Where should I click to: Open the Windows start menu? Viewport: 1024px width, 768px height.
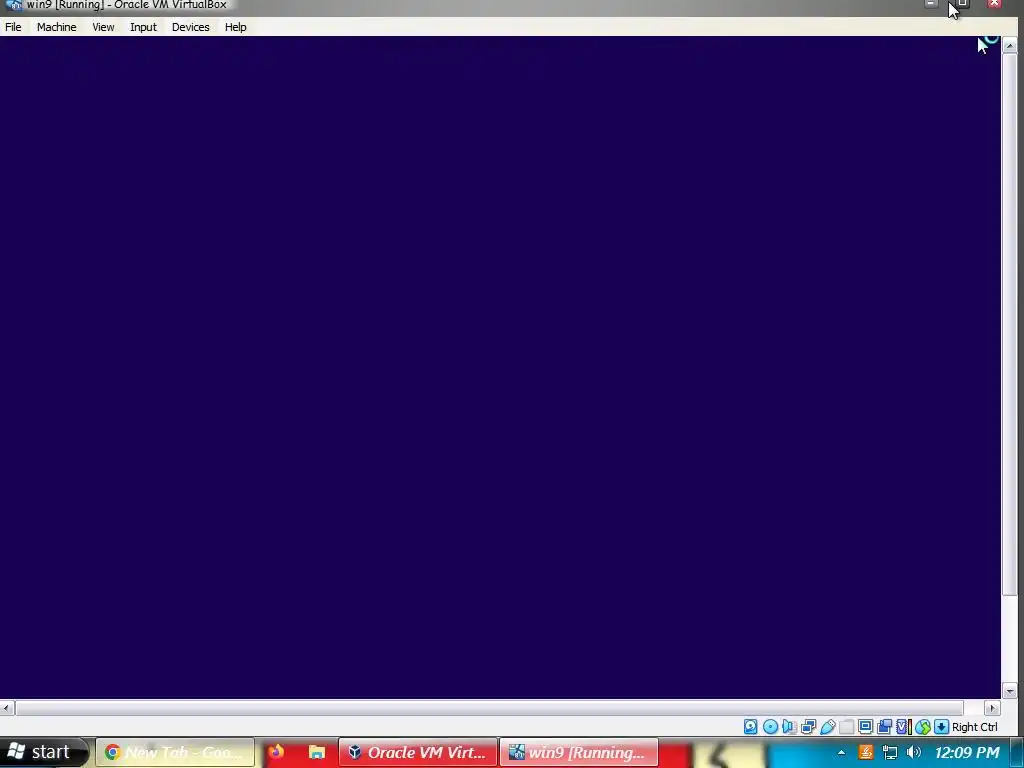(x=43, y=752)
